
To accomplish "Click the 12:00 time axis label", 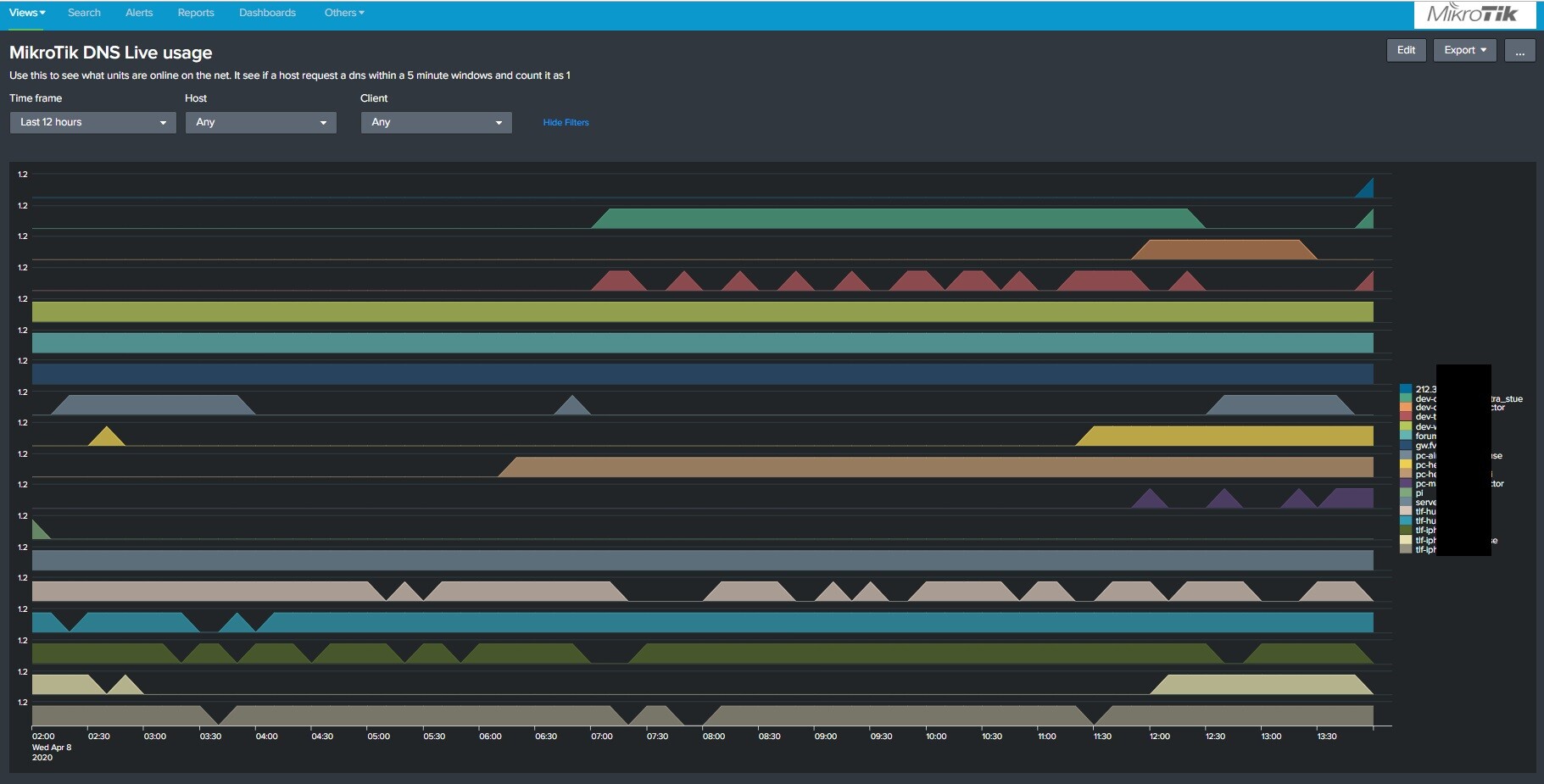I will click(x=1160, y=737).
